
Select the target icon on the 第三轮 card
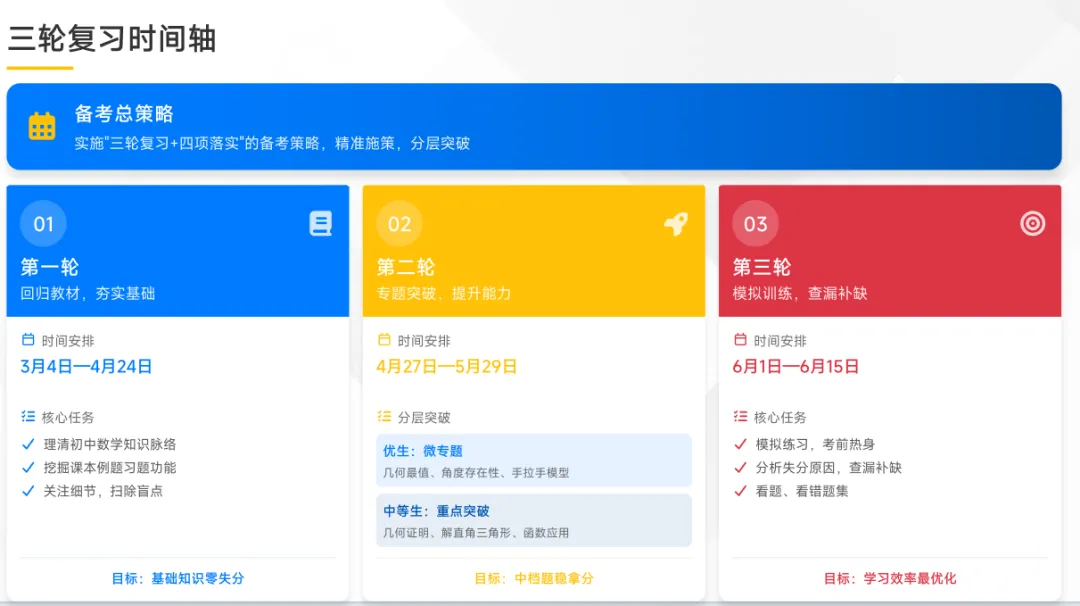point(1031,224)
